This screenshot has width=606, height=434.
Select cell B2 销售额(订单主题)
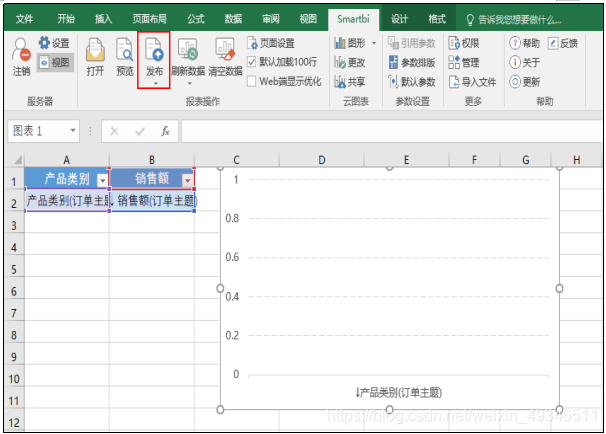[x=152, y=200]
